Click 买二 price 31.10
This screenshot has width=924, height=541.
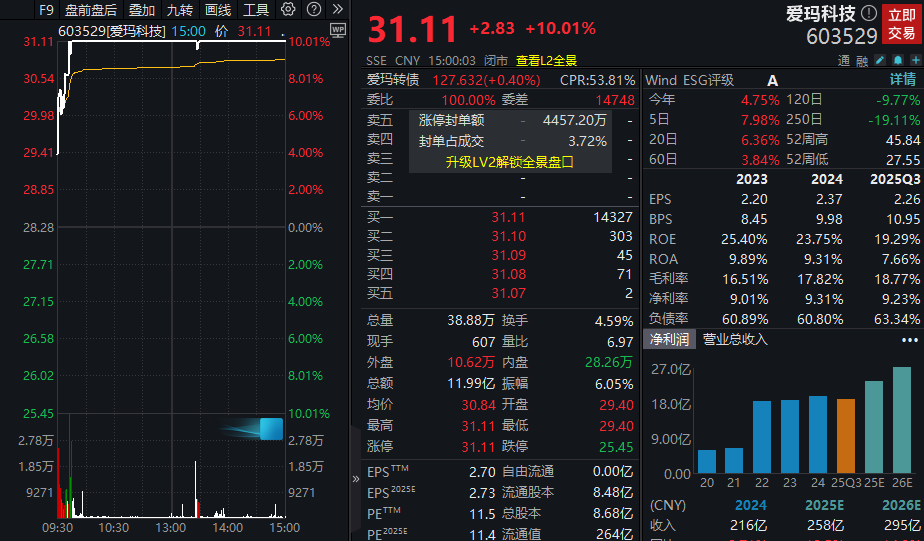point(508,236)
